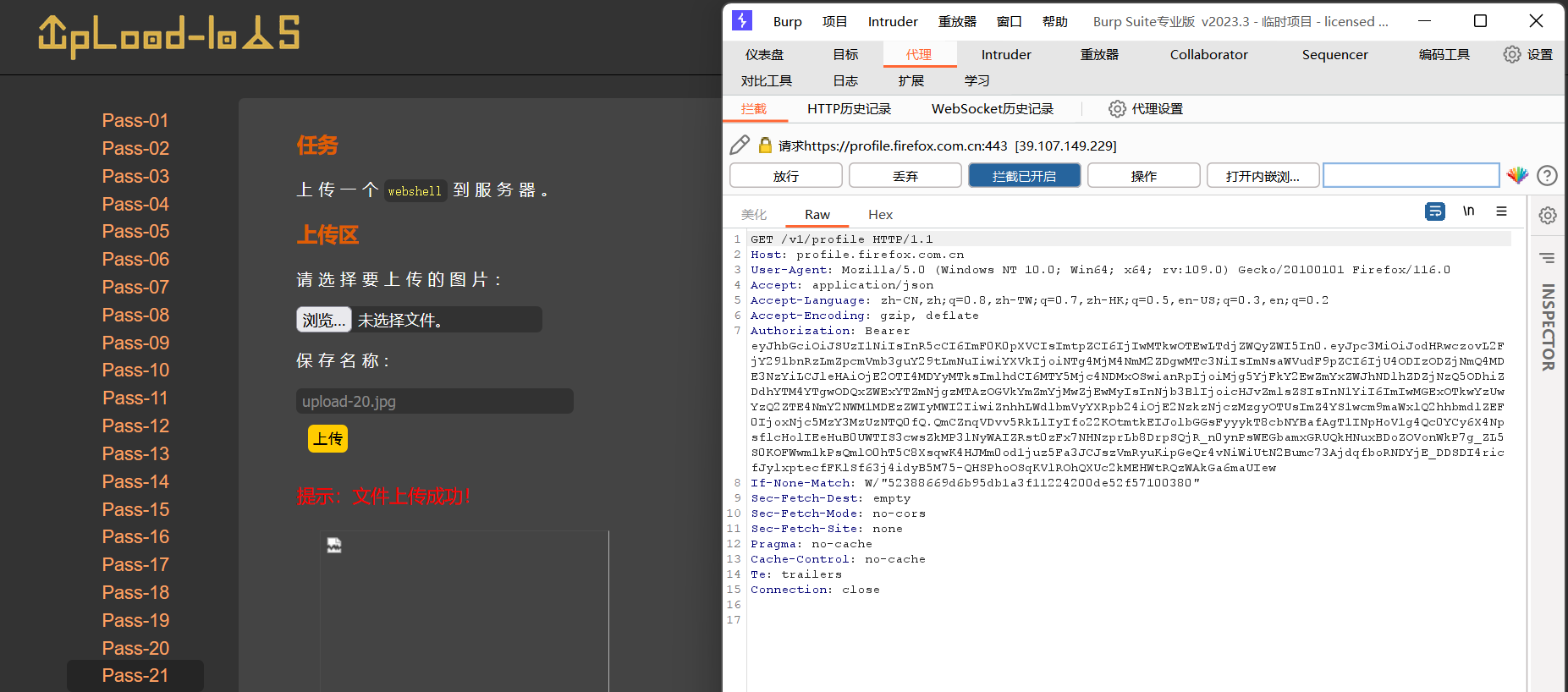The width and height of the screenshot is (1568, 692).
Task: Switch to the Intruder tool tab
Action: point(1006,54)
